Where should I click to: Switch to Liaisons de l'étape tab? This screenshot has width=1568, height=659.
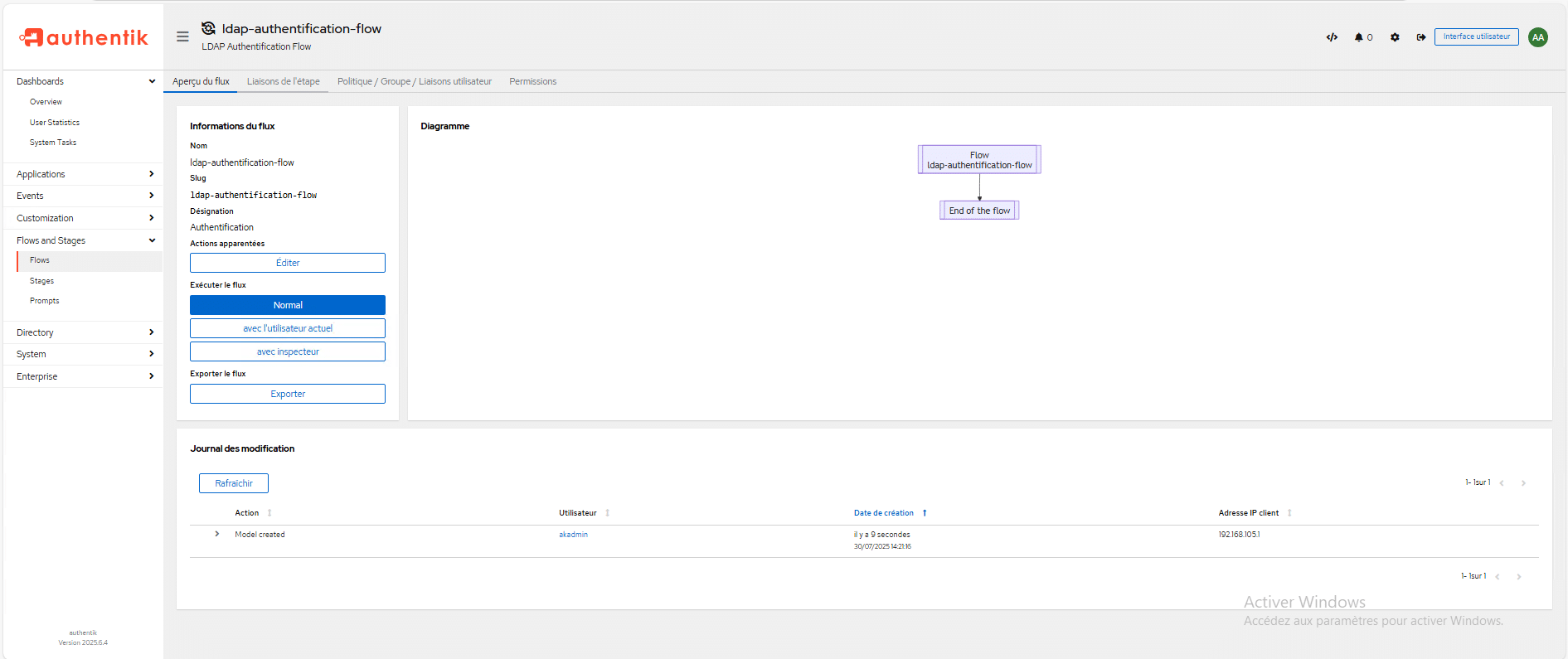pos(283,81)
